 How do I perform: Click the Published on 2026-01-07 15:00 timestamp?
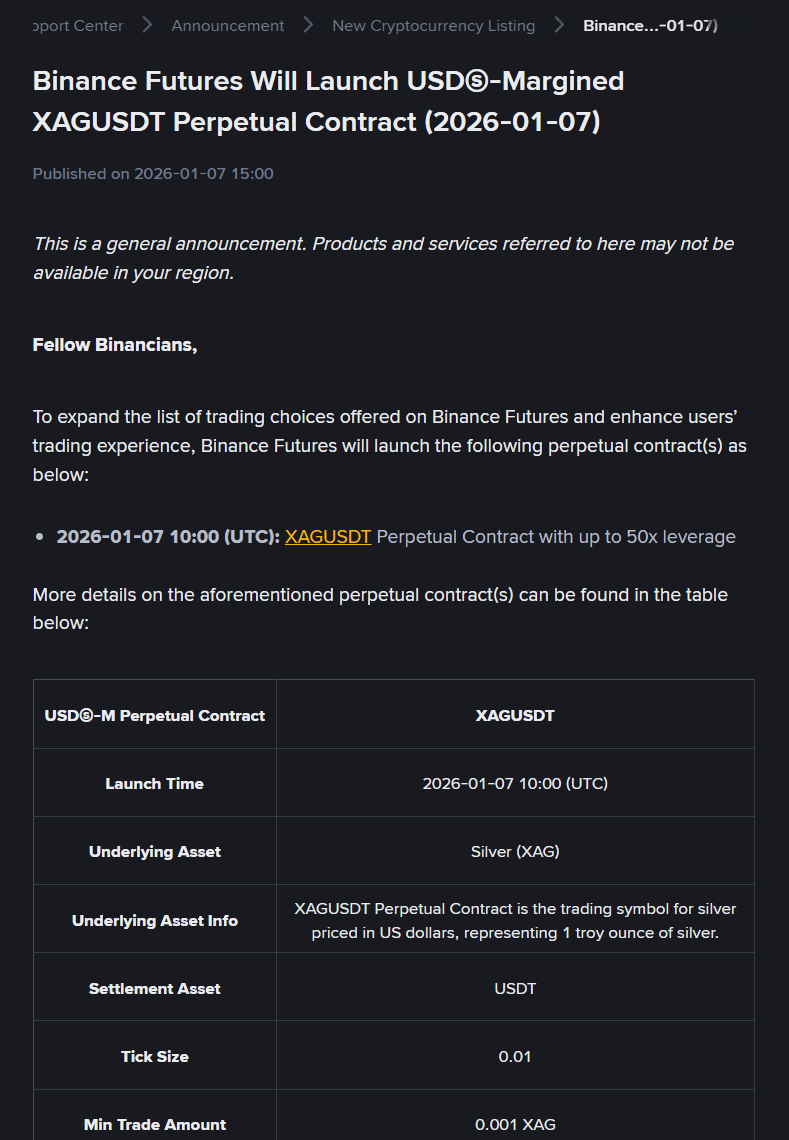(x=153, y=174)
